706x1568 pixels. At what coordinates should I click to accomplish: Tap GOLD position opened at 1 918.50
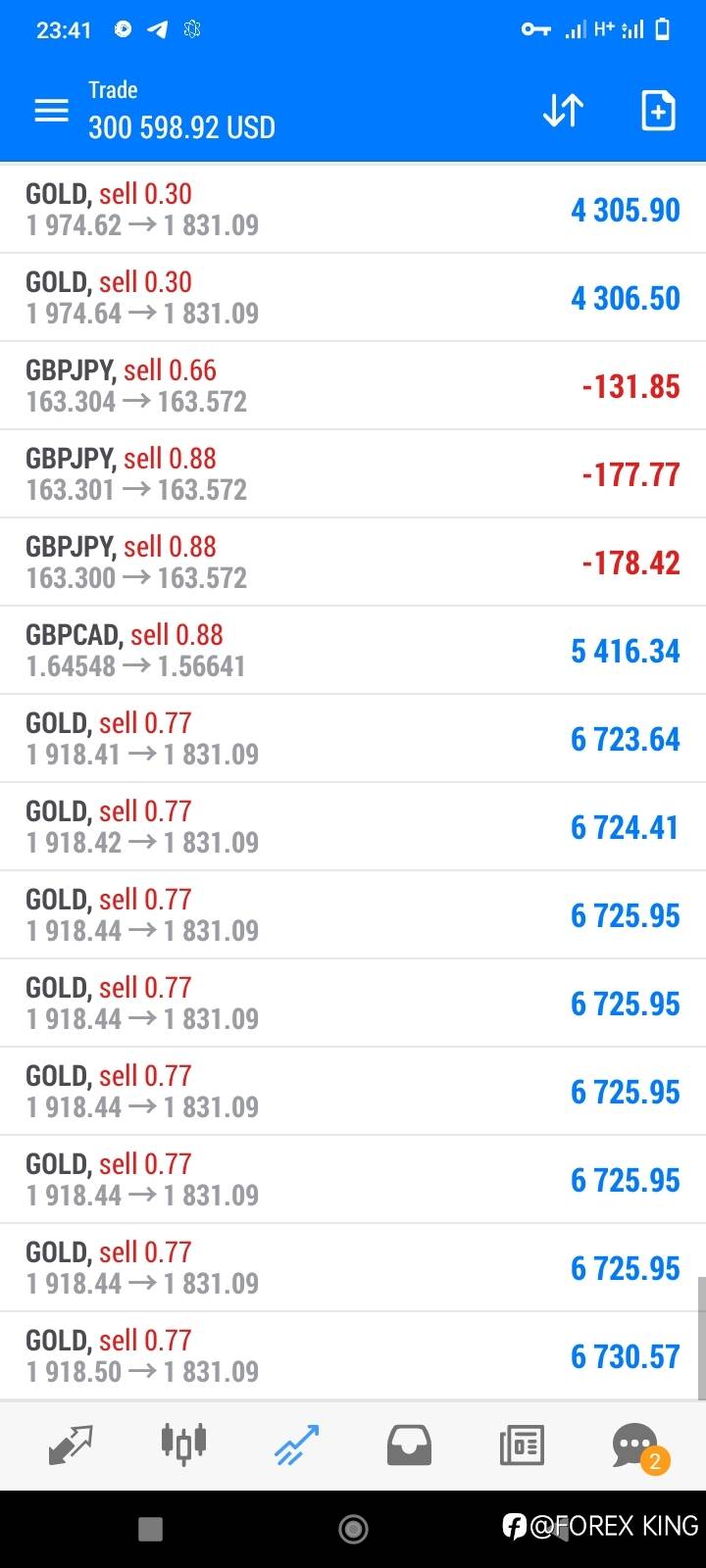(x=294, y=1355)
